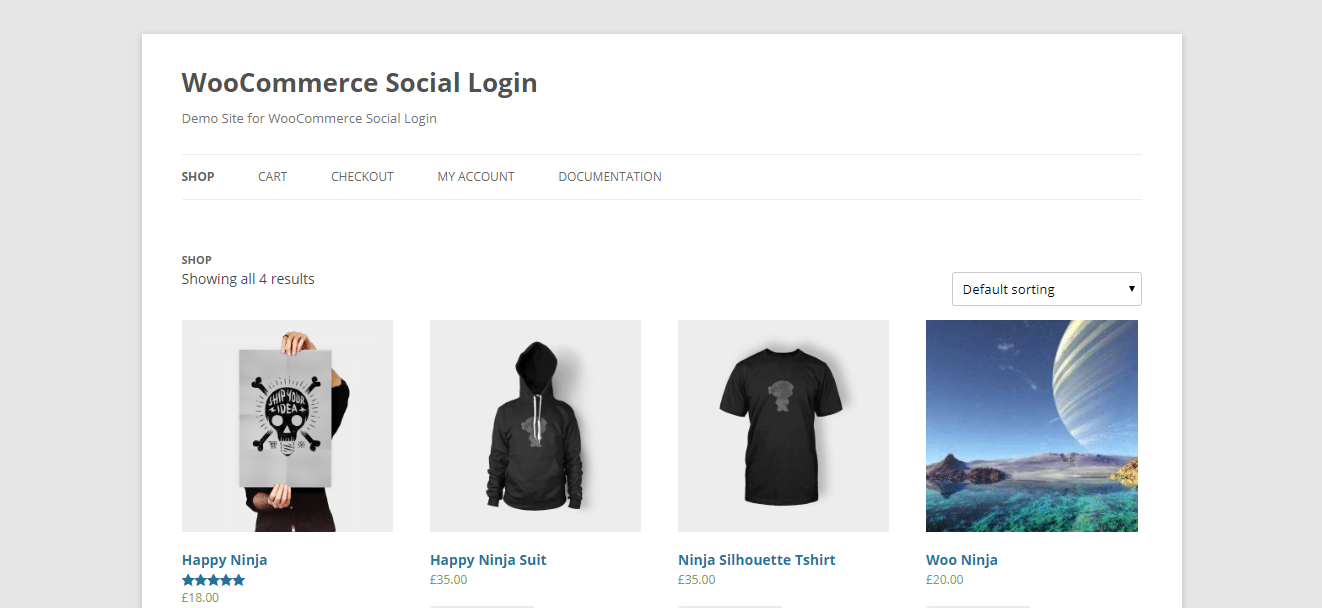This screenshot has width=1322, height=608.
Task: Click the five-star rating under Happy Ninja
Action: click(x=213, y=579)
